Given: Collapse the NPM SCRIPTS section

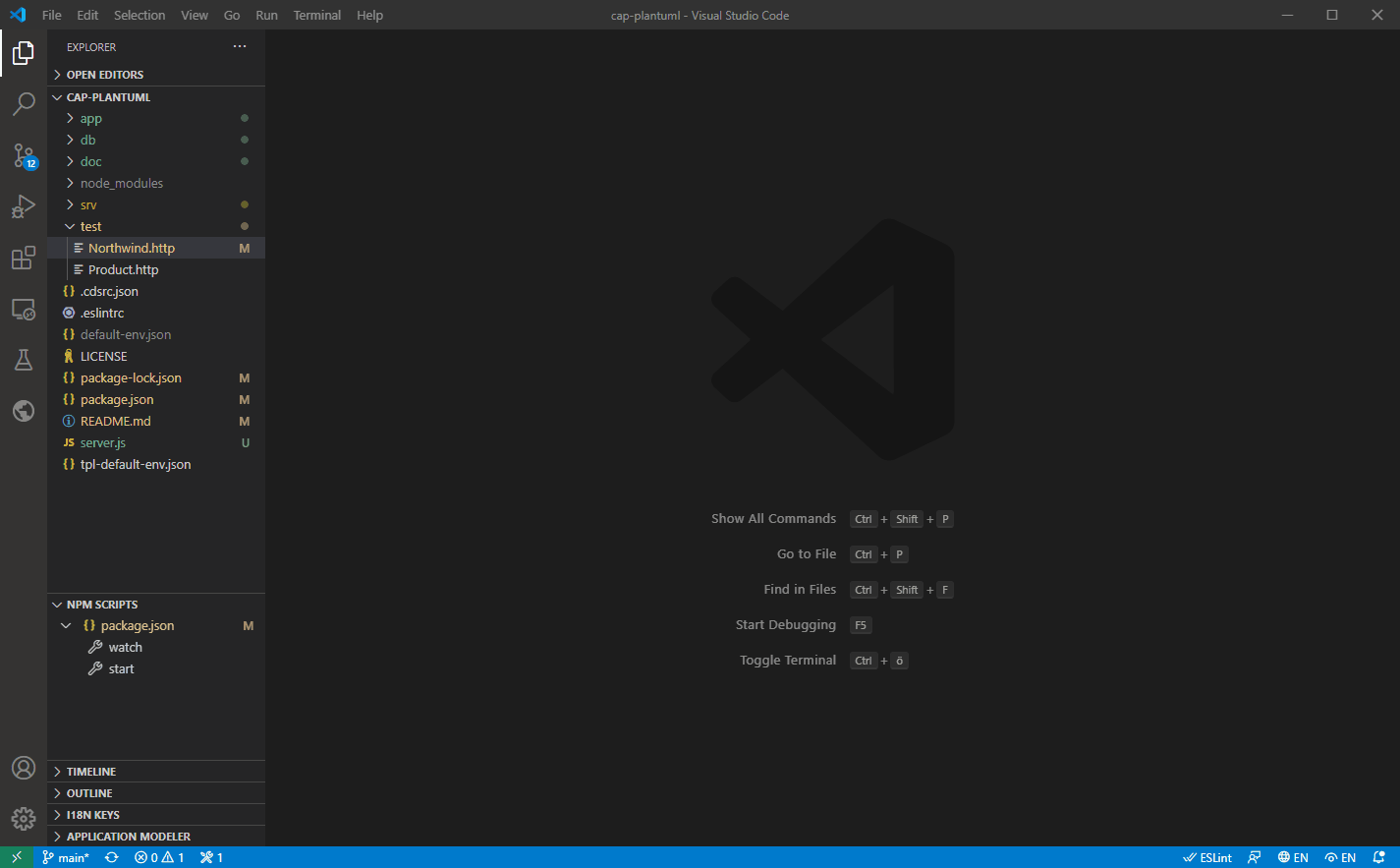Looking at the screenshot, I should pos(156,605).
